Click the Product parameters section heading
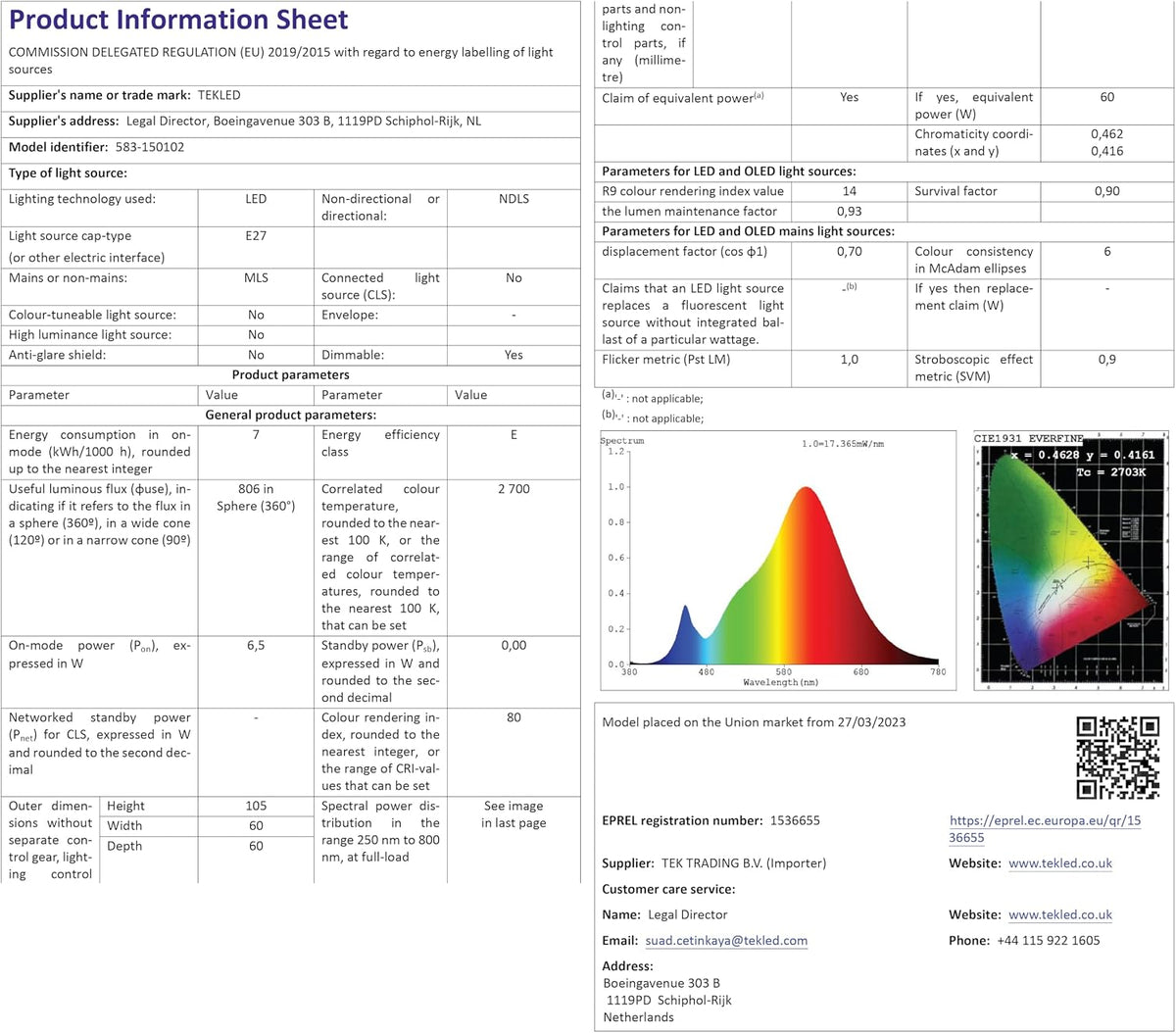This screenshot has width=1176, height=1033. [x=290, y=374]
